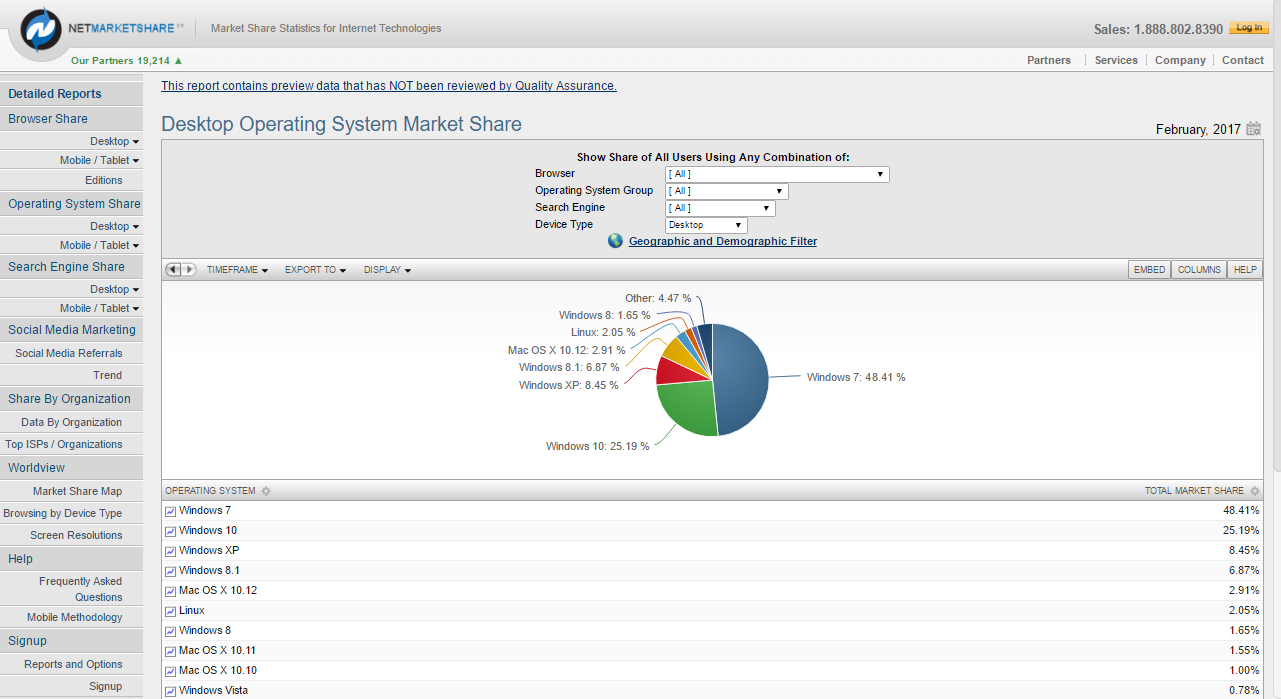The height and width of the screenshot is (699, 1281).
Task: Click the globe icon for geographic filter
Action: click(615, 241)
